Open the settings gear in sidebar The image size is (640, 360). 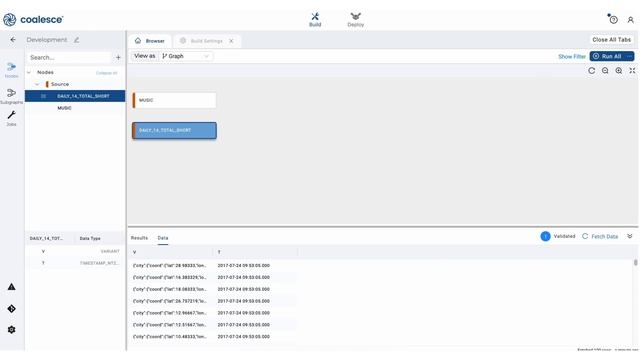tap(11, 329)
